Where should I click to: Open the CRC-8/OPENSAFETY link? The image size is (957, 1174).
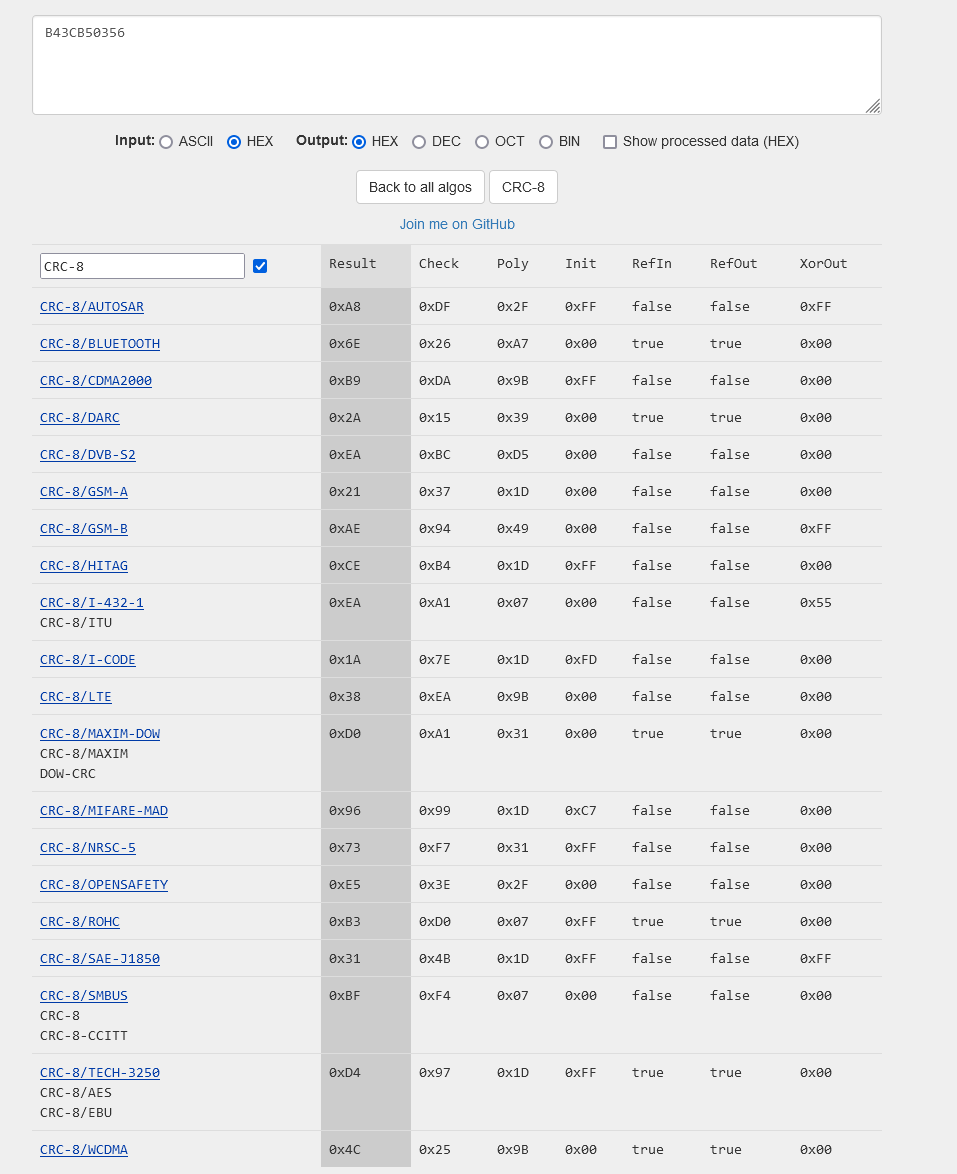(103, 885)
